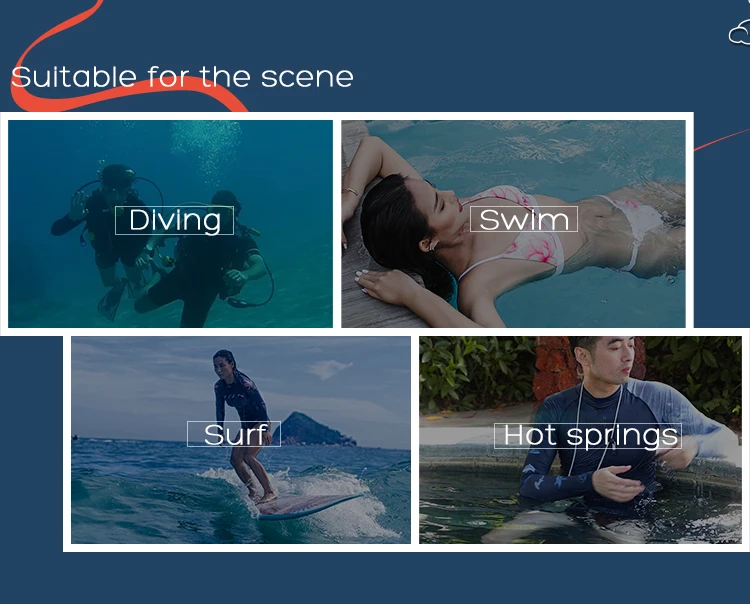
Task: Open the swimming pool woman photo
Action: [x=513, y=224]
